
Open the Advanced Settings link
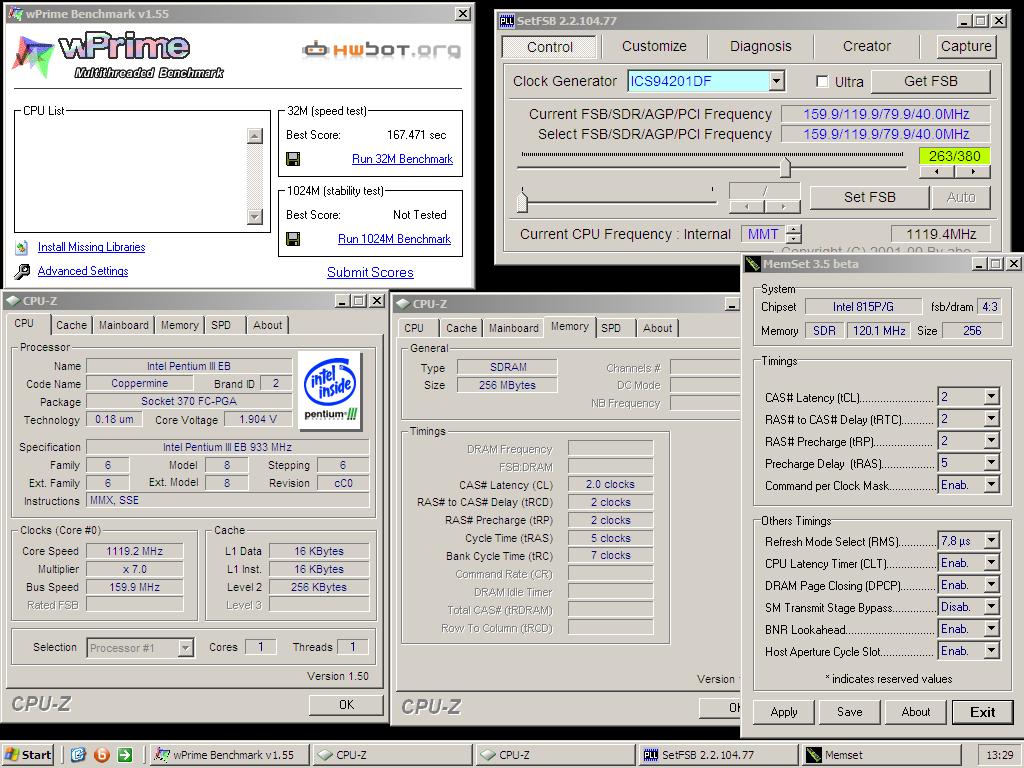[83, 271]
